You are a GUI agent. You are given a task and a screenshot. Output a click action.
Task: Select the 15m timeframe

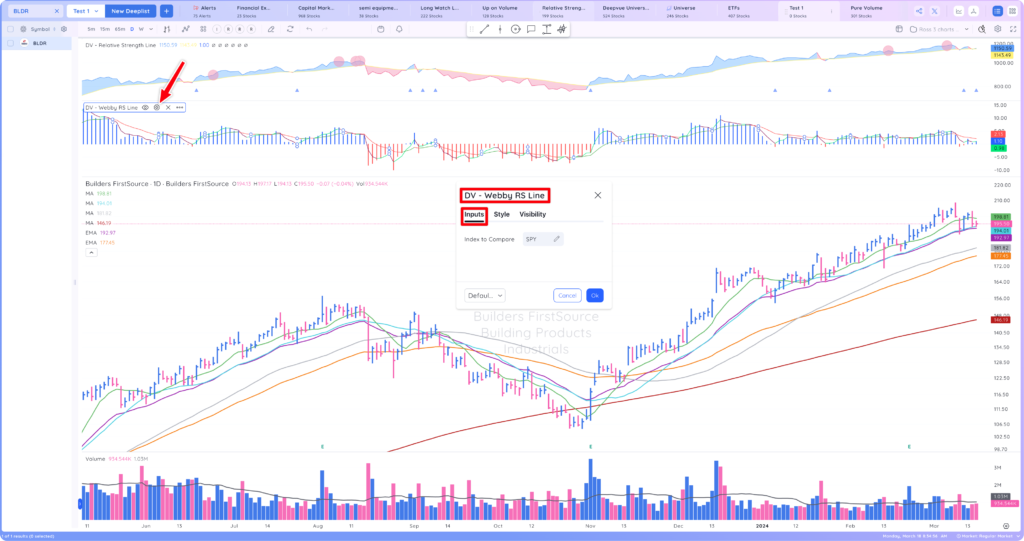(x=104, y=29)
